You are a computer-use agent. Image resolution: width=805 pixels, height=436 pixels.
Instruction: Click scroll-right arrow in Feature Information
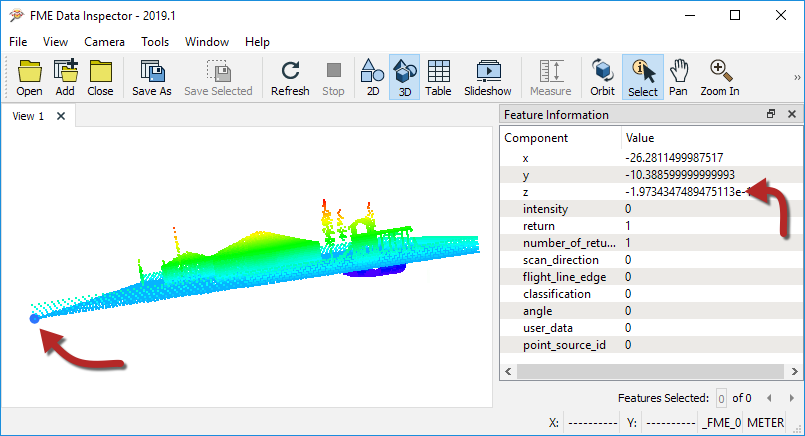tap(794, 371)
